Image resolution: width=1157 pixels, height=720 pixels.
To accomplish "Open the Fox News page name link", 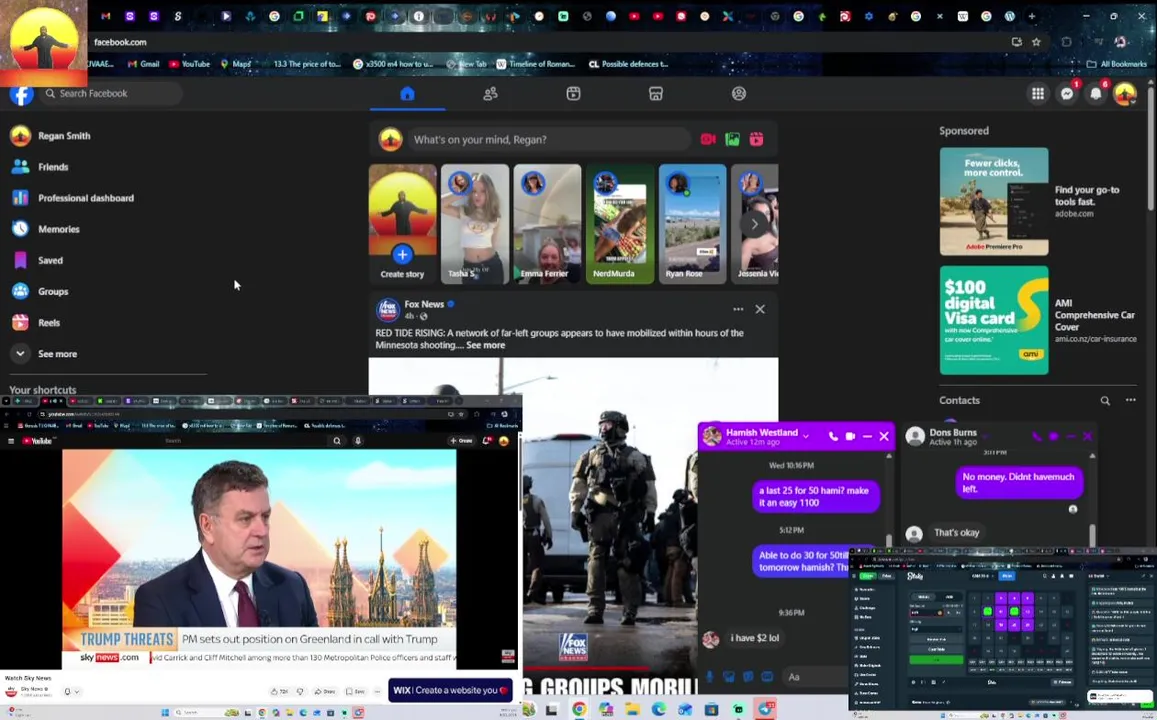I will coord(424,304).
